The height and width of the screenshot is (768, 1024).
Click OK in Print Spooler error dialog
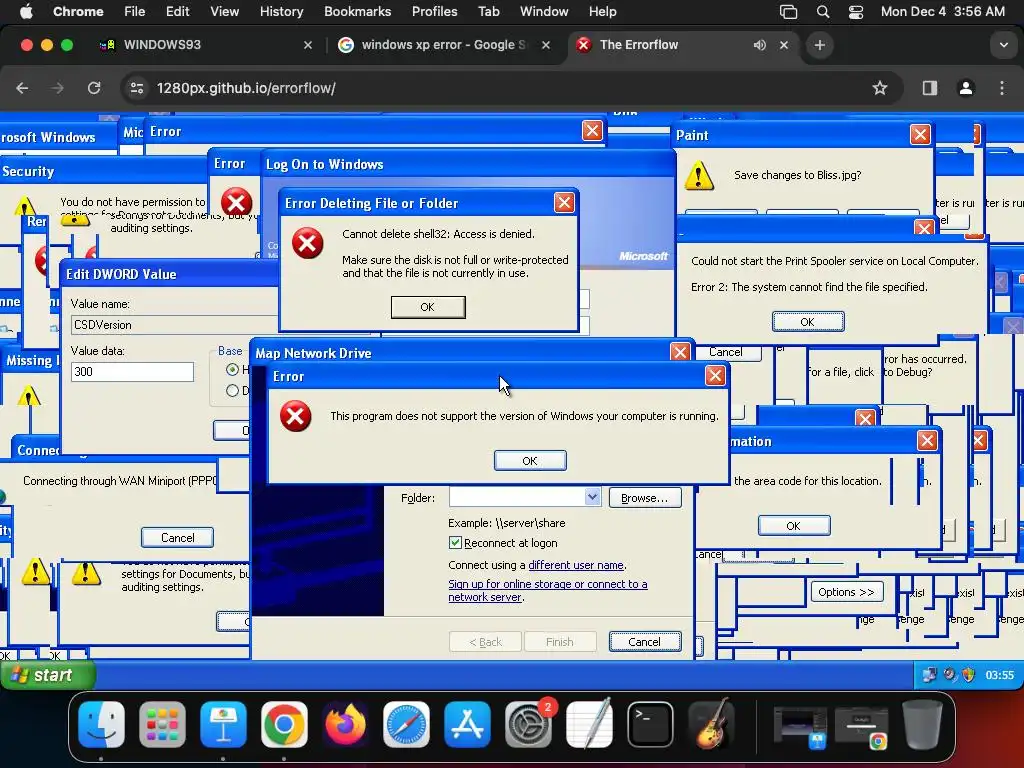[x=808, y=322]
